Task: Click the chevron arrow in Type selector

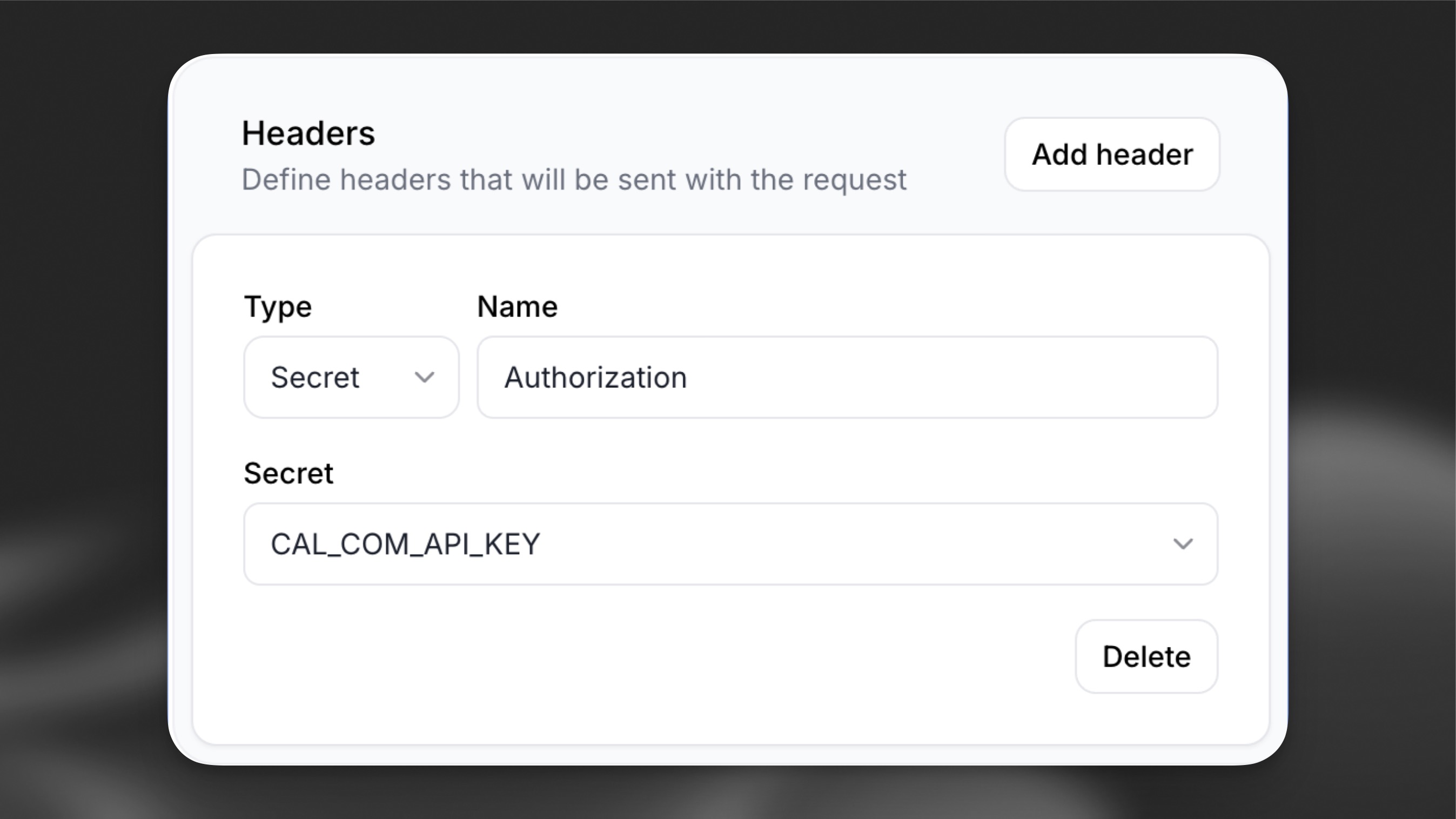Action: click(425, 377)
